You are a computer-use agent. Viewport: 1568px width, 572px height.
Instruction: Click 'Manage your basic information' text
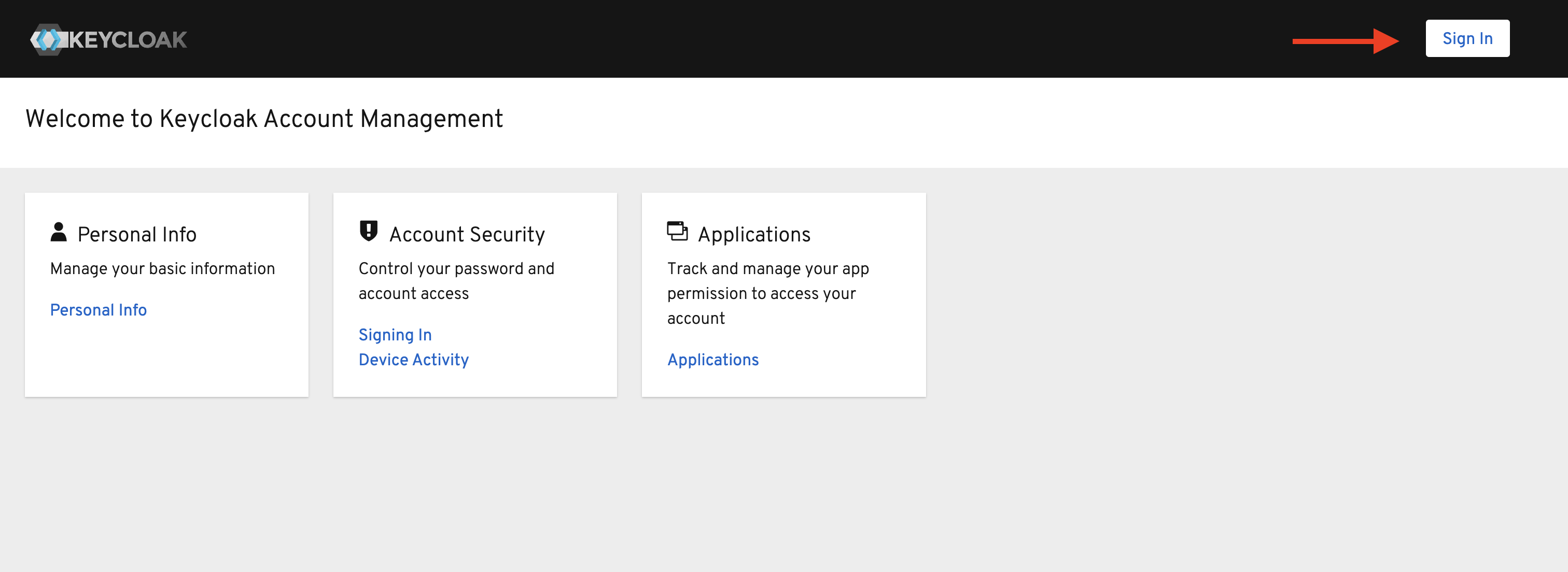[x=162, y=268]
